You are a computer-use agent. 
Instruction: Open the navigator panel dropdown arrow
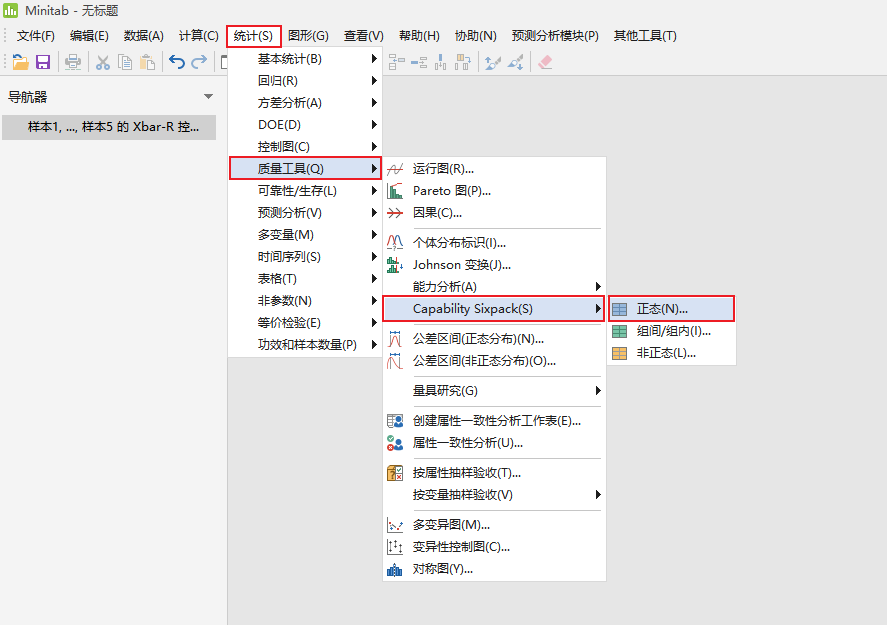208,97
